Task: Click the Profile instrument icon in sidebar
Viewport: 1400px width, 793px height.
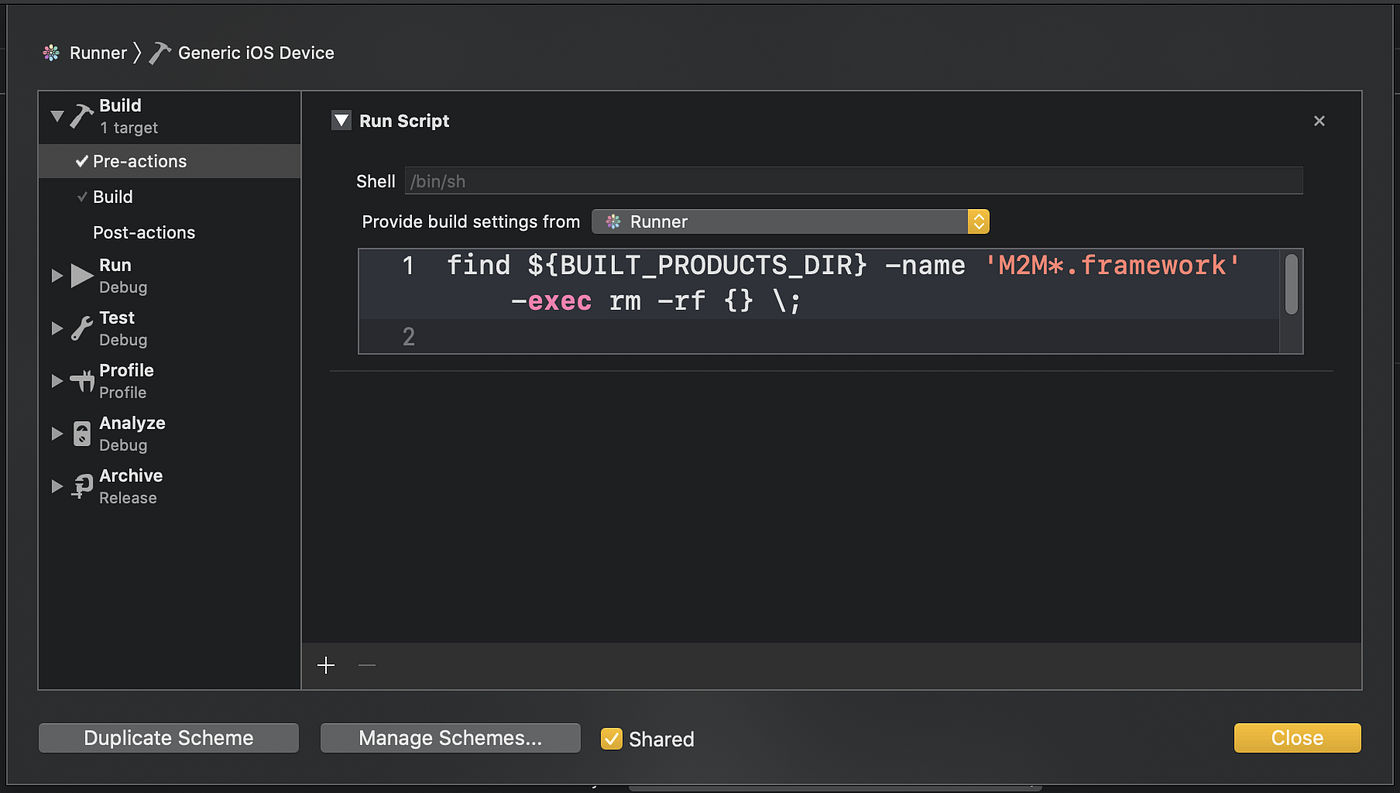Action: coord(82,381)
